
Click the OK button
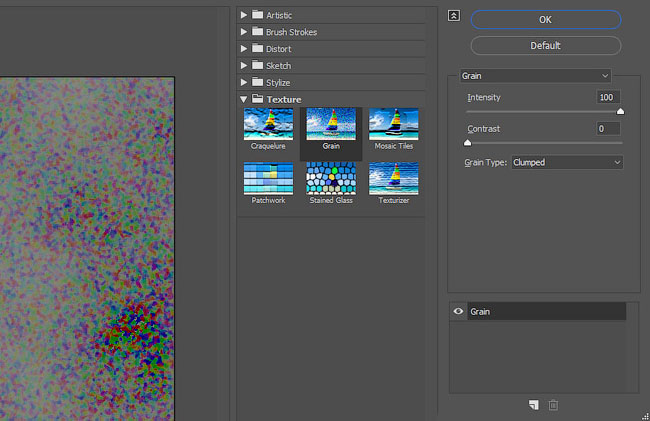[546, 19]
